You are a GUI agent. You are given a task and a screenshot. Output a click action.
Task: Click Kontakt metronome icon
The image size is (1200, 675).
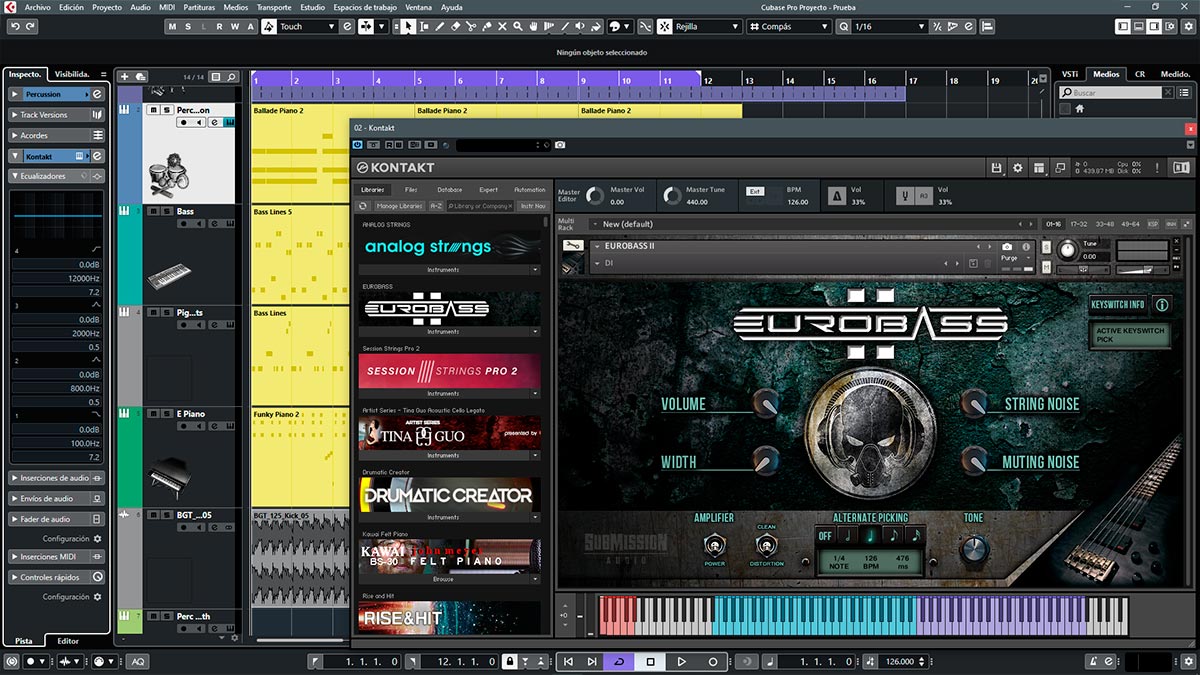pyautogui.click(x=838, y=195)
